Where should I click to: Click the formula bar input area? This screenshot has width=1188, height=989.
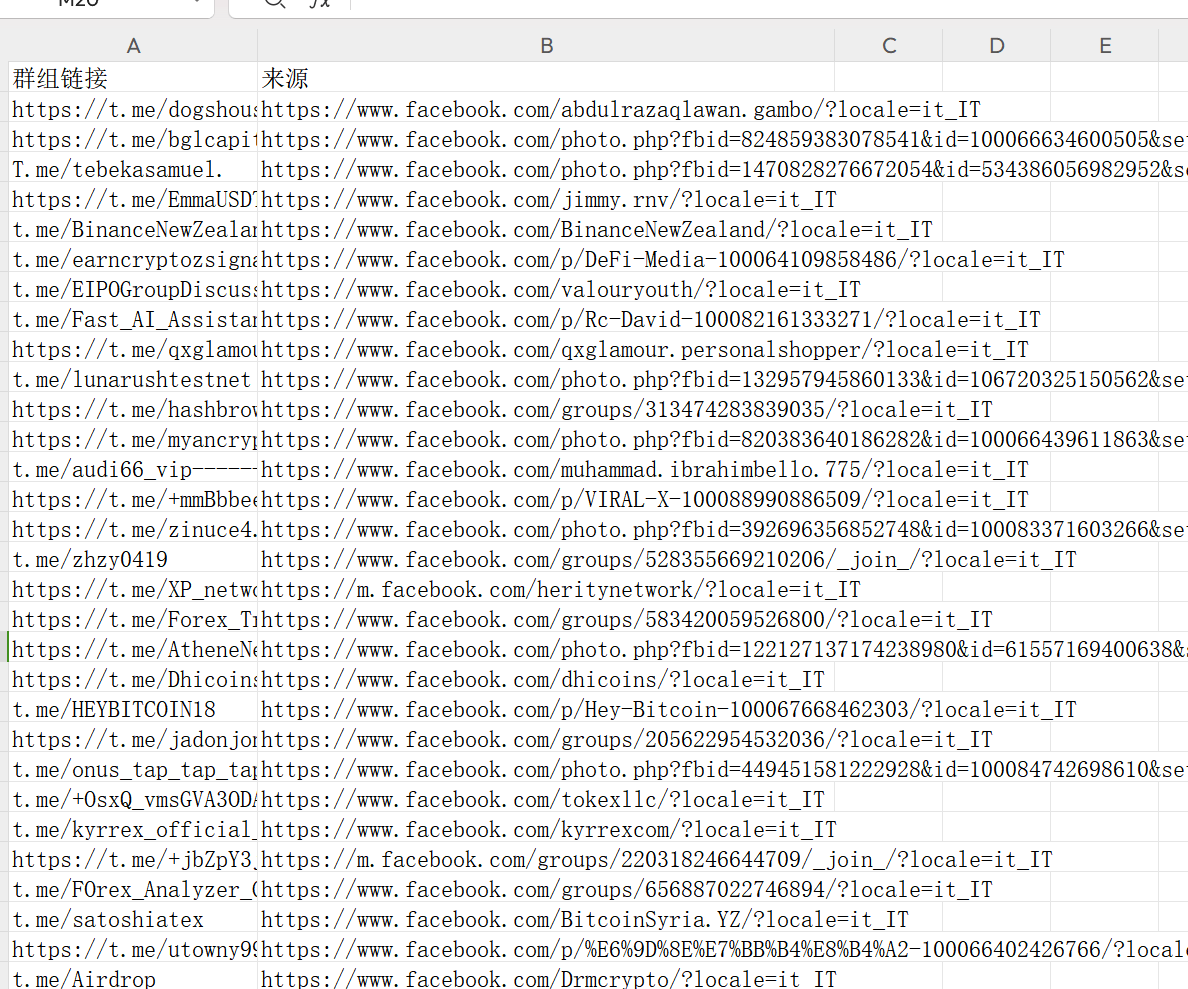pos(769,4)
